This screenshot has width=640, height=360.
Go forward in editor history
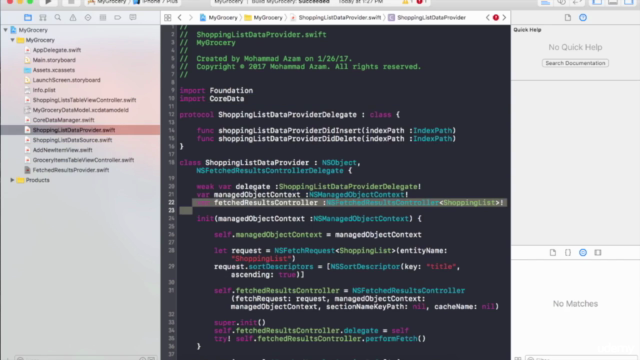pos(190,18)
